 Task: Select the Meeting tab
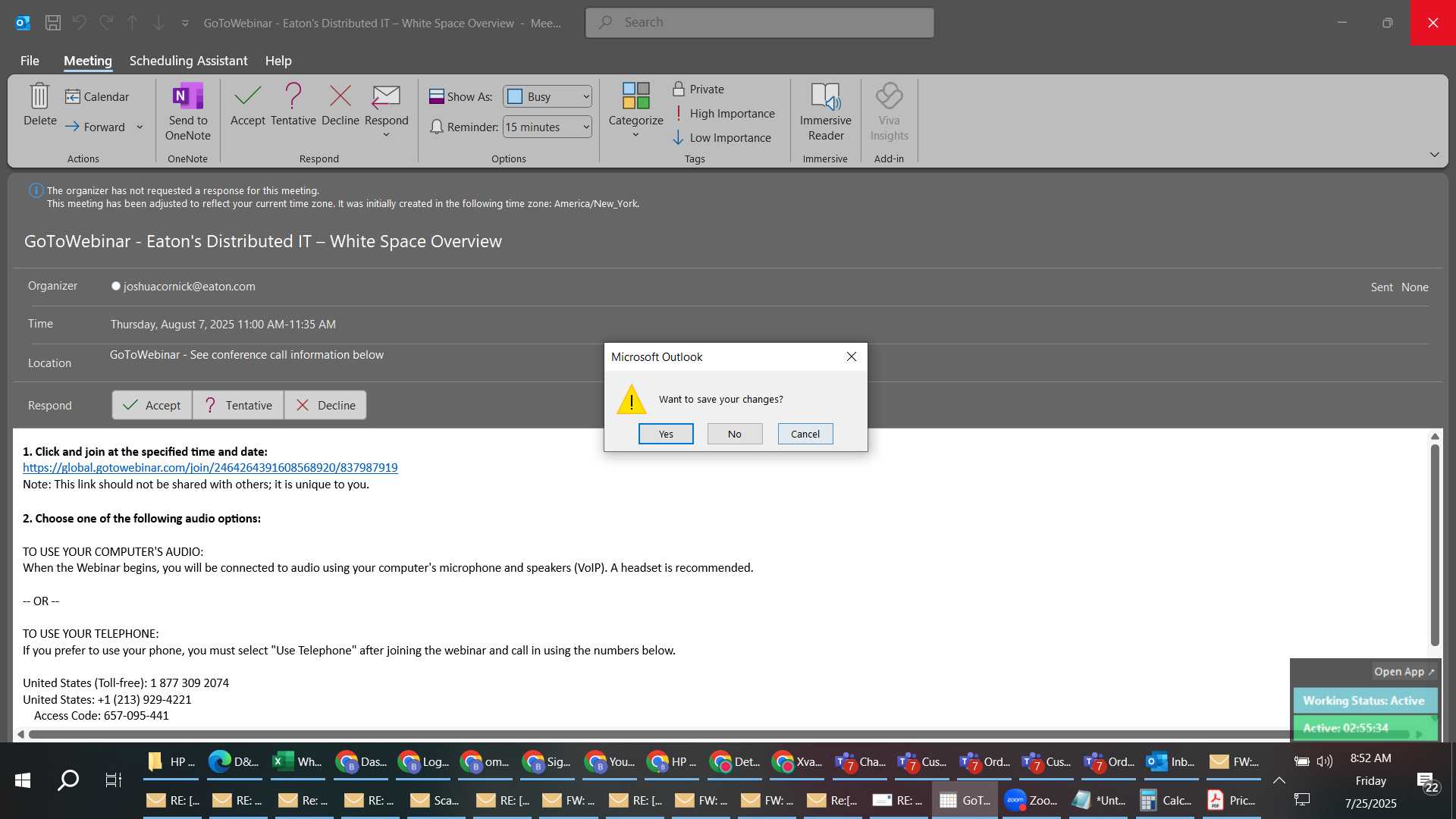tap(87, 61)
